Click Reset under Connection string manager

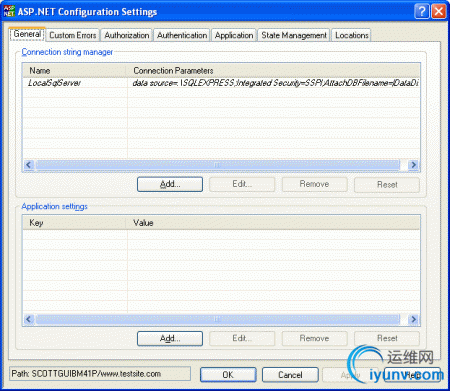click(x=387, y=184)
